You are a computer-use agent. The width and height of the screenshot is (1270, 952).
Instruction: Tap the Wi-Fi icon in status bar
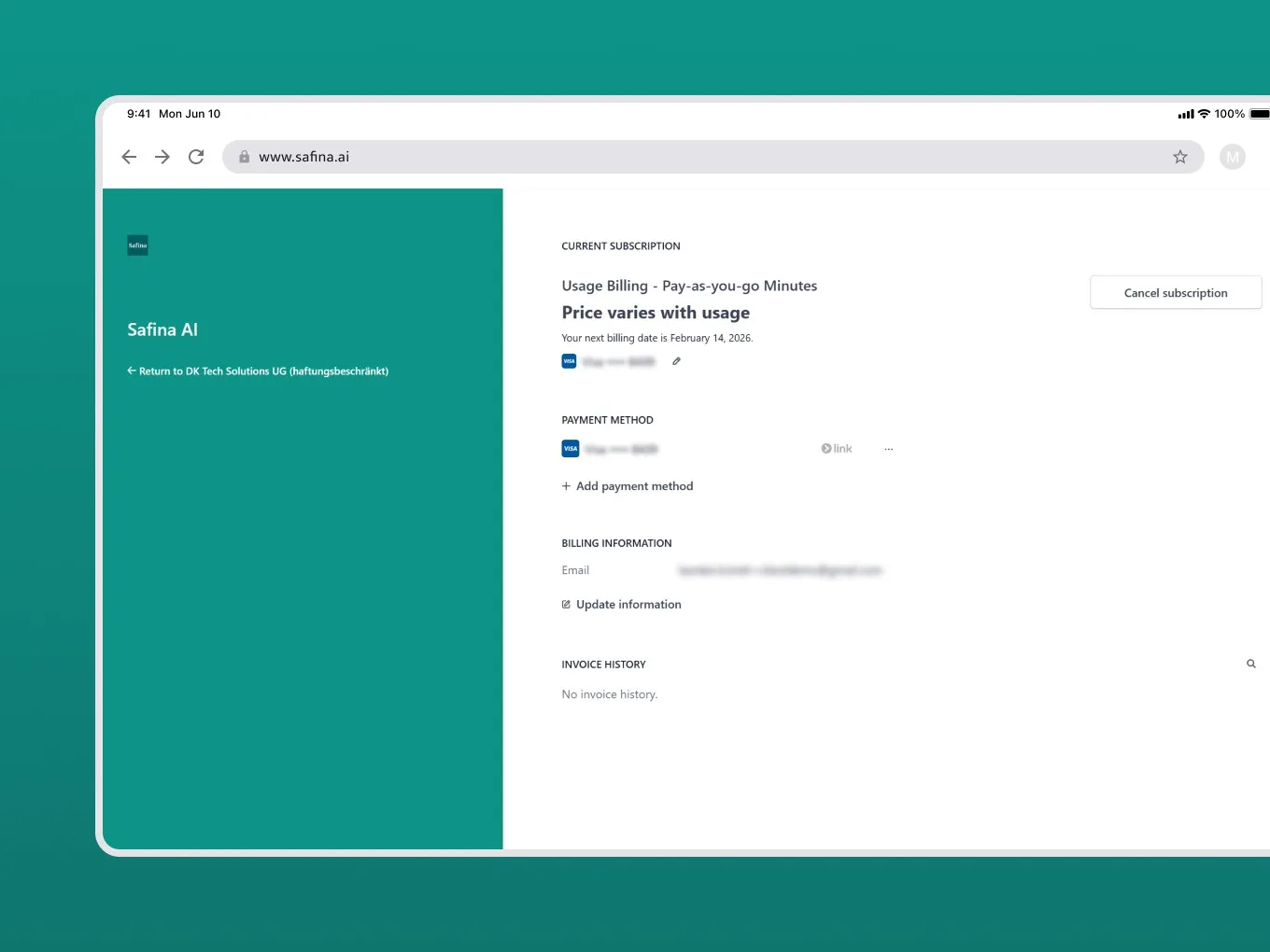pyautogui.click(x=1204, y=114)
